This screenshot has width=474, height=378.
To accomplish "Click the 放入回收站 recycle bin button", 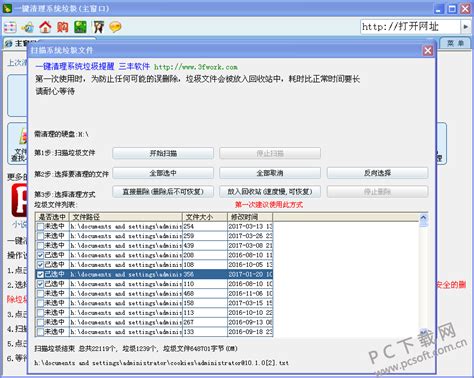I will [270, 192].
